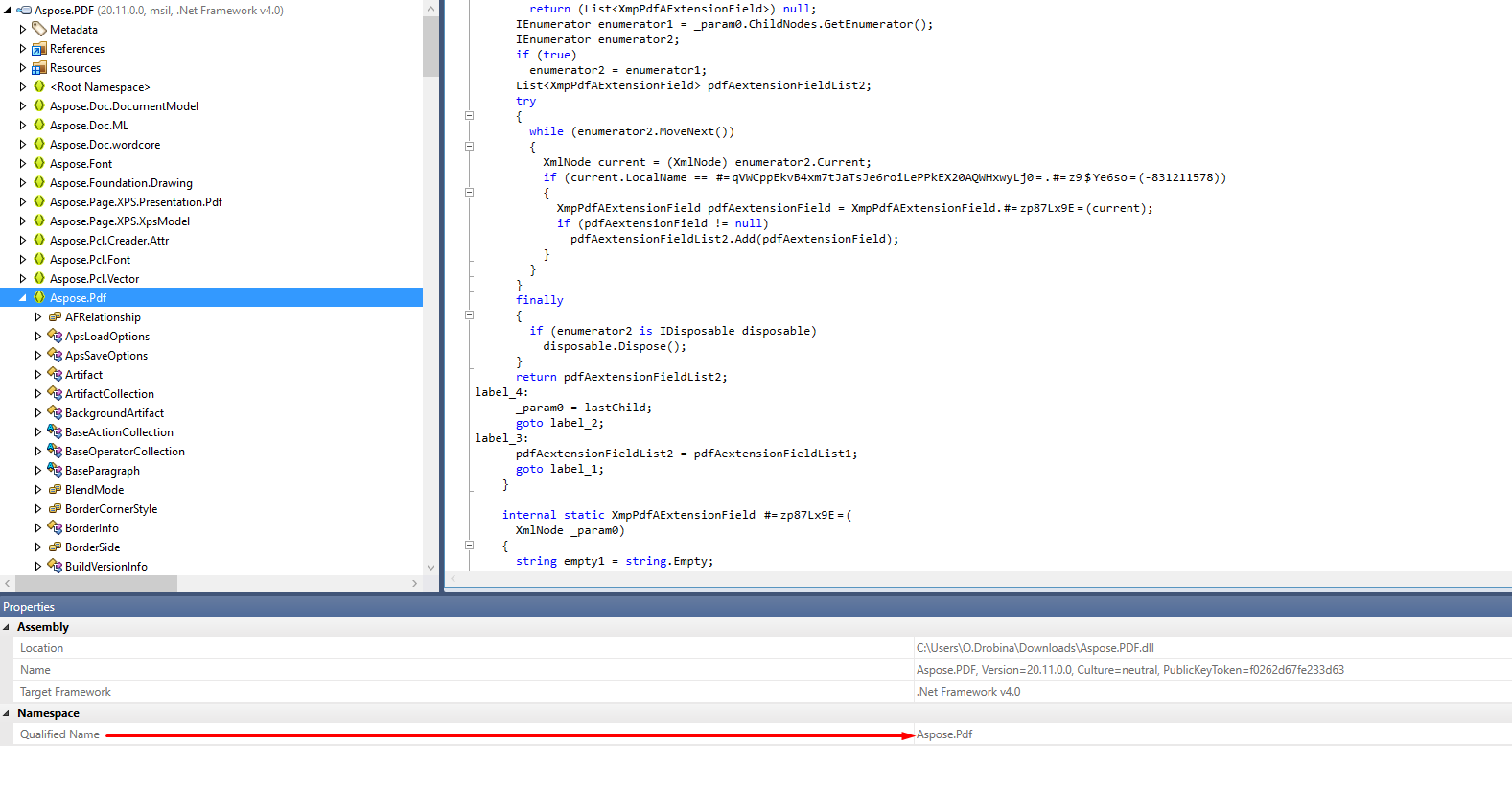
Task: Click the BorderCornerStyle enum icon
Action: (55, 508)
